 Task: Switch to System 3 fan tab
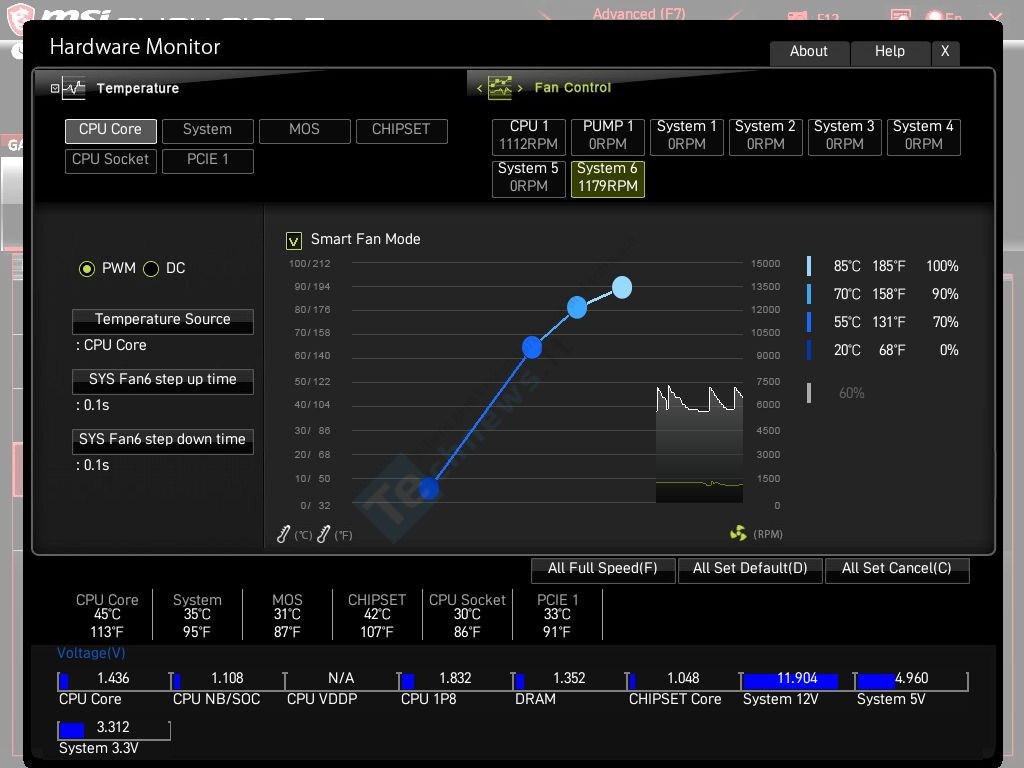tap(845, 136)
